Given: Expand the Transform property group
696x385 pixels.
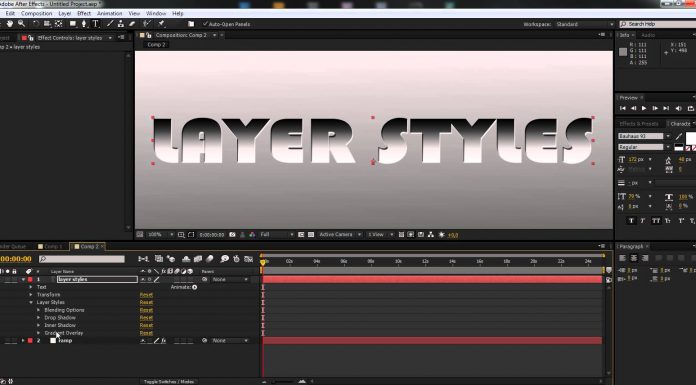Looking at the screenshot, I should pyautogui.click(x=31, y=295).
